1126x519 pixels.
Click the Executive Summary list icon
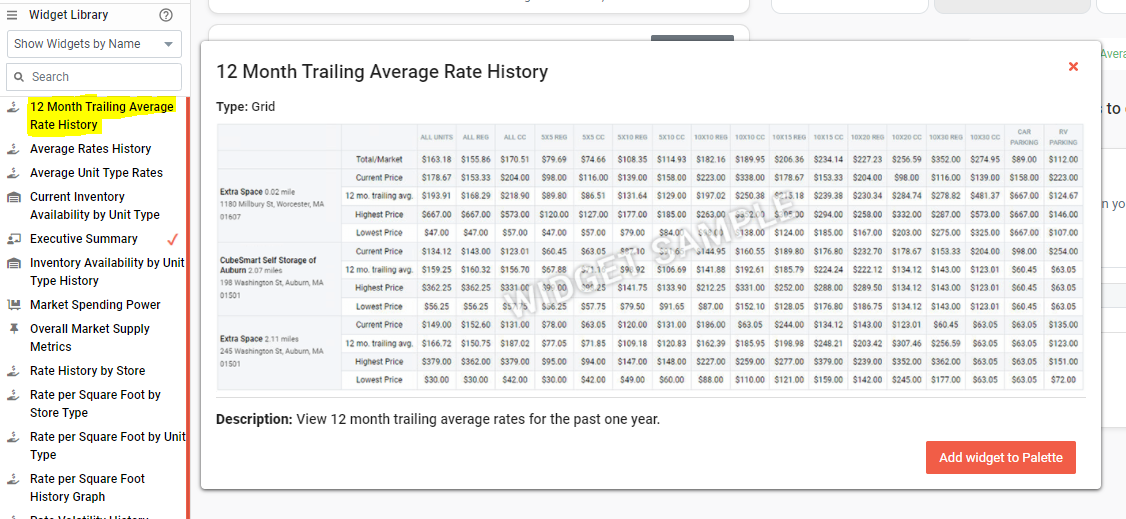[13, 239]
